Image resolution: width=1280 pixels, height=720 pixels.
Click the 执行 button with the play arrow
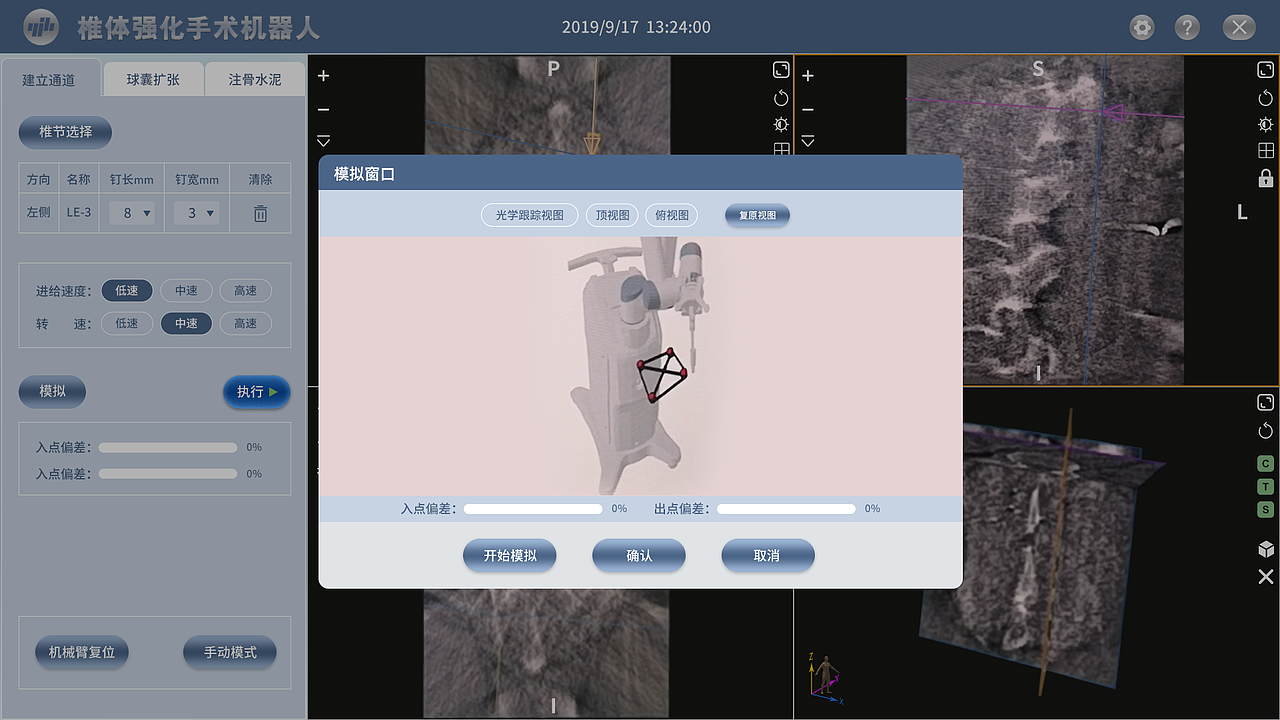point(256,392)
